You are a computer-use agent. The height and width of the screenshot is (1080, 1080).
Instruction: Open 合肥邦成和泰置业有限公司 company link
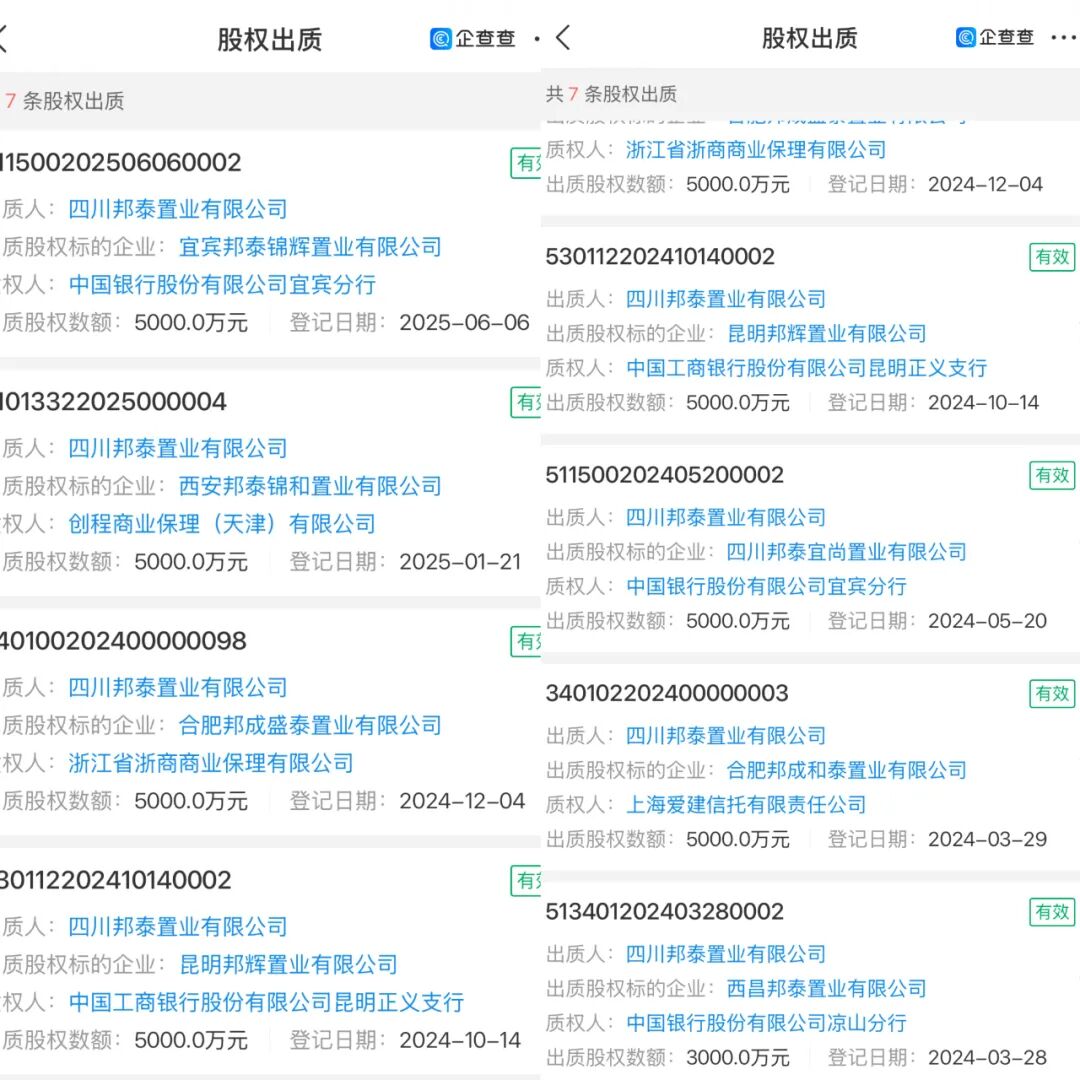point(846,770)
